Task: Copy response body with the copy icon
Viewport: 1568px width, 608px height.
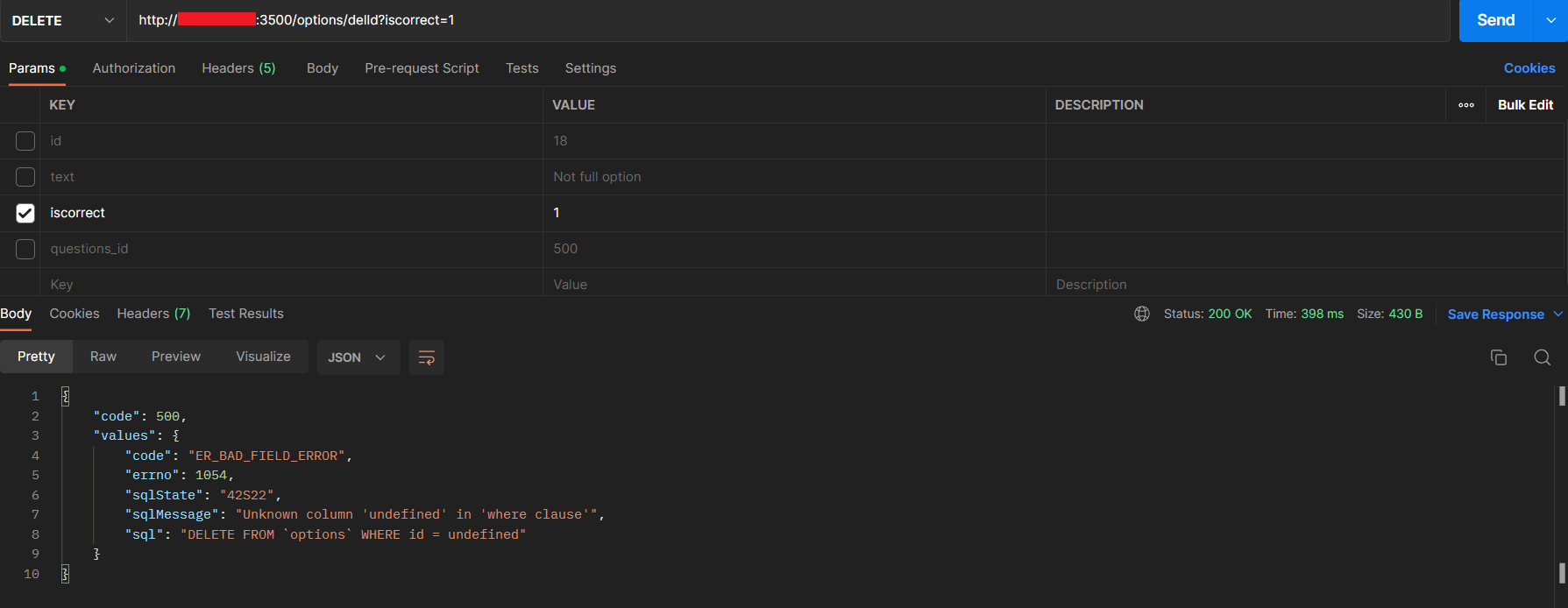Action: (1499, 357)
